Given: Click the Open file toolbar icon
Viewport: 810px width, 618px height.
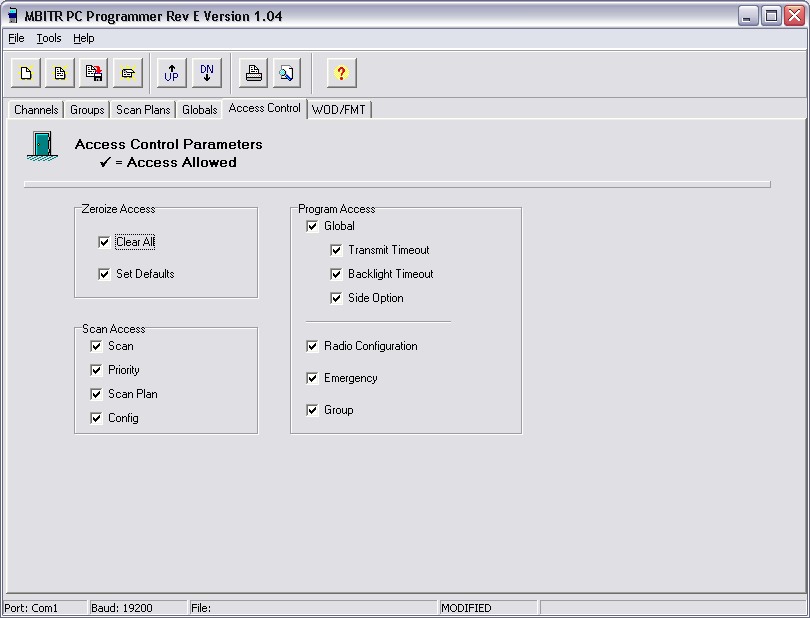Looking at the screenshot, I should [x=60, y=73].
